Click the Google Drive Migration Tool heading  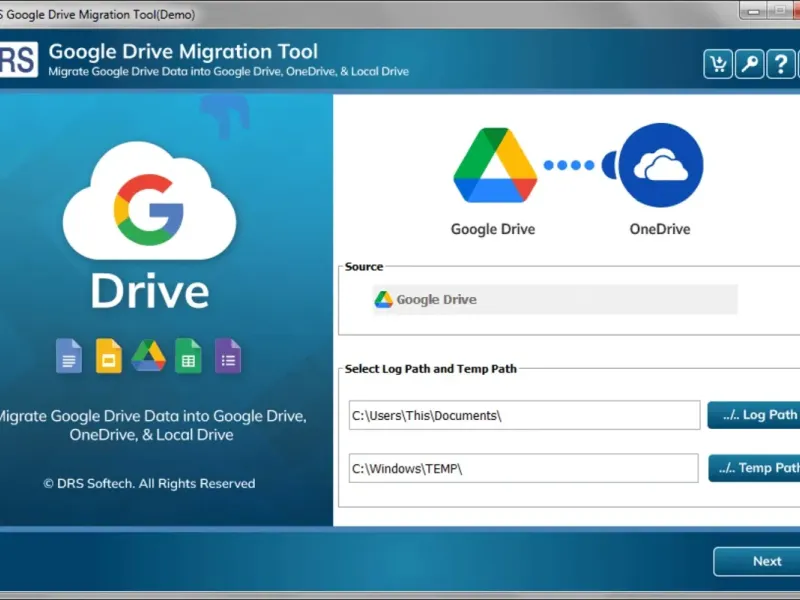[x=183, y=52]
